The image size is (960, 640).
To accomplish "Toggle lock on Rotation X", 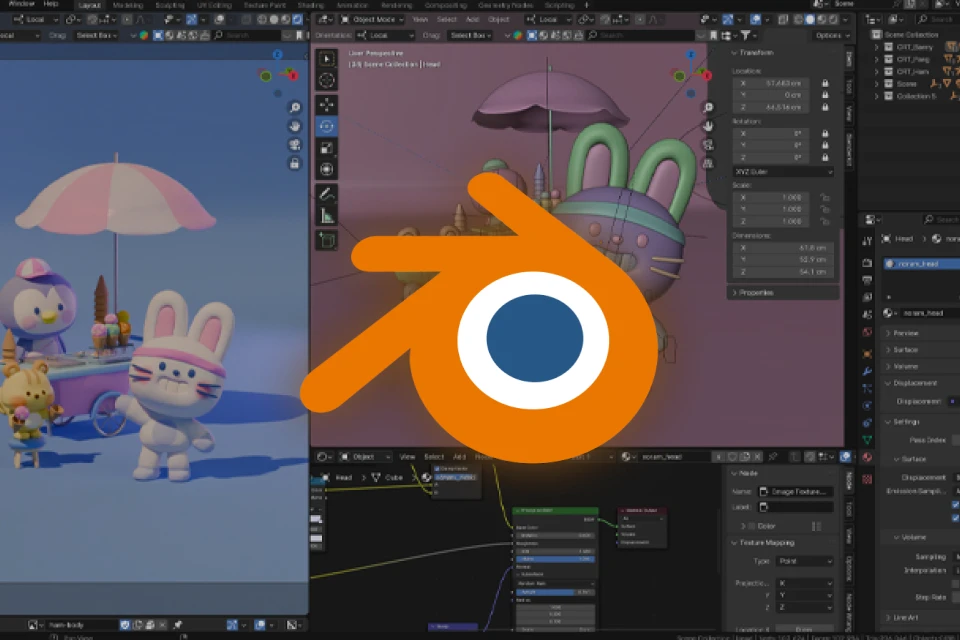I will (x=825, y=133).
